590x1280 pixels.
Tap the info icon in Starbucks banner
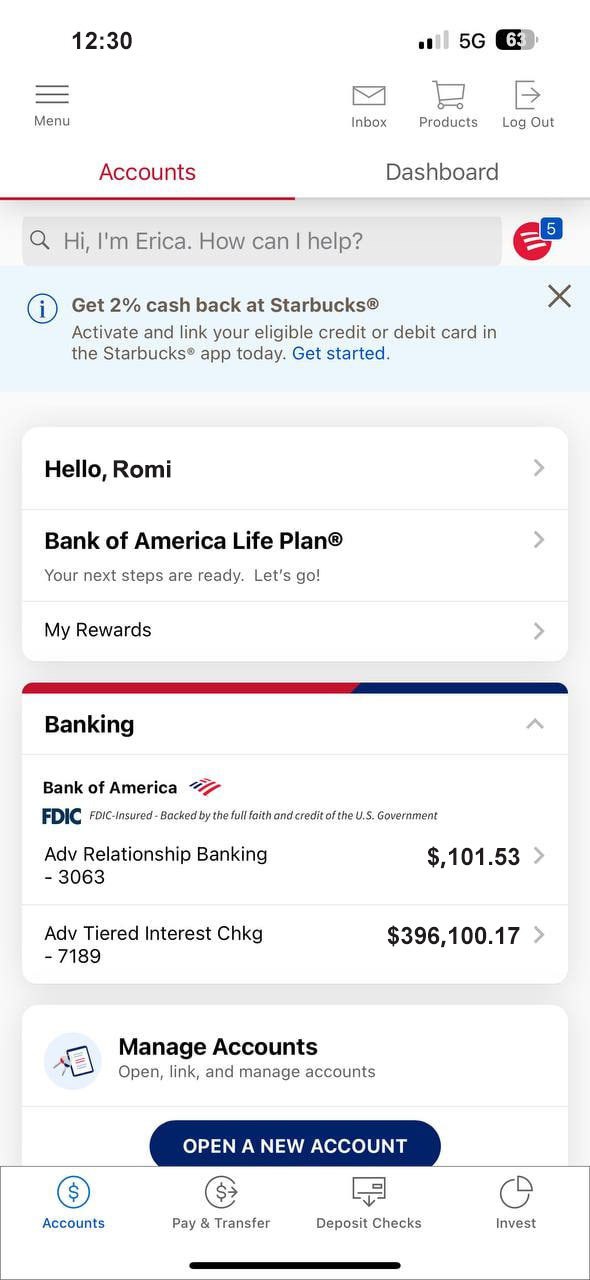pos(42,309)
